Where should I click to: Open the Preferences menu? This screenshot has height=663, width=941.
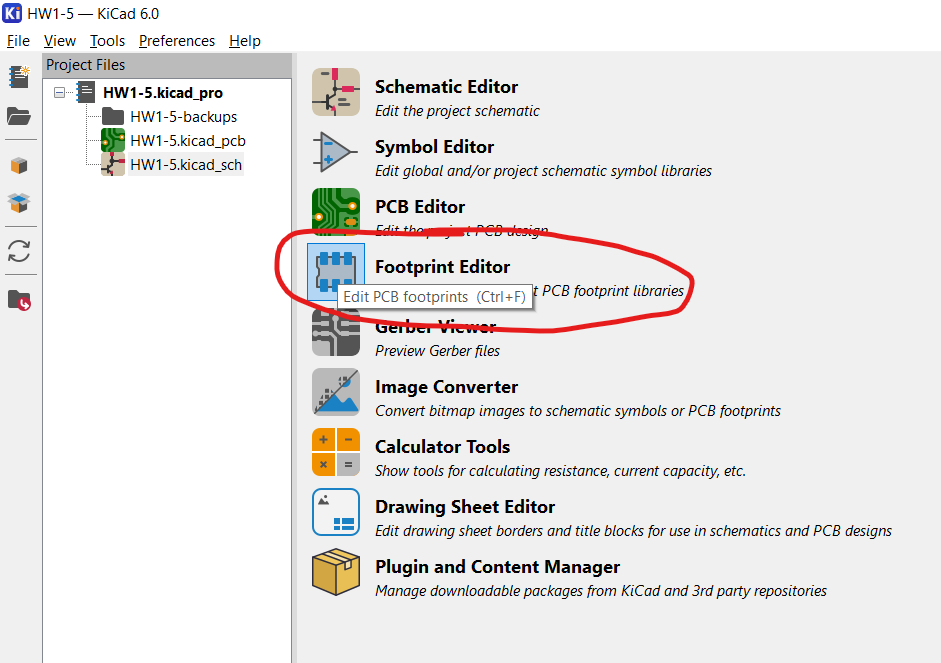(177, 41)
